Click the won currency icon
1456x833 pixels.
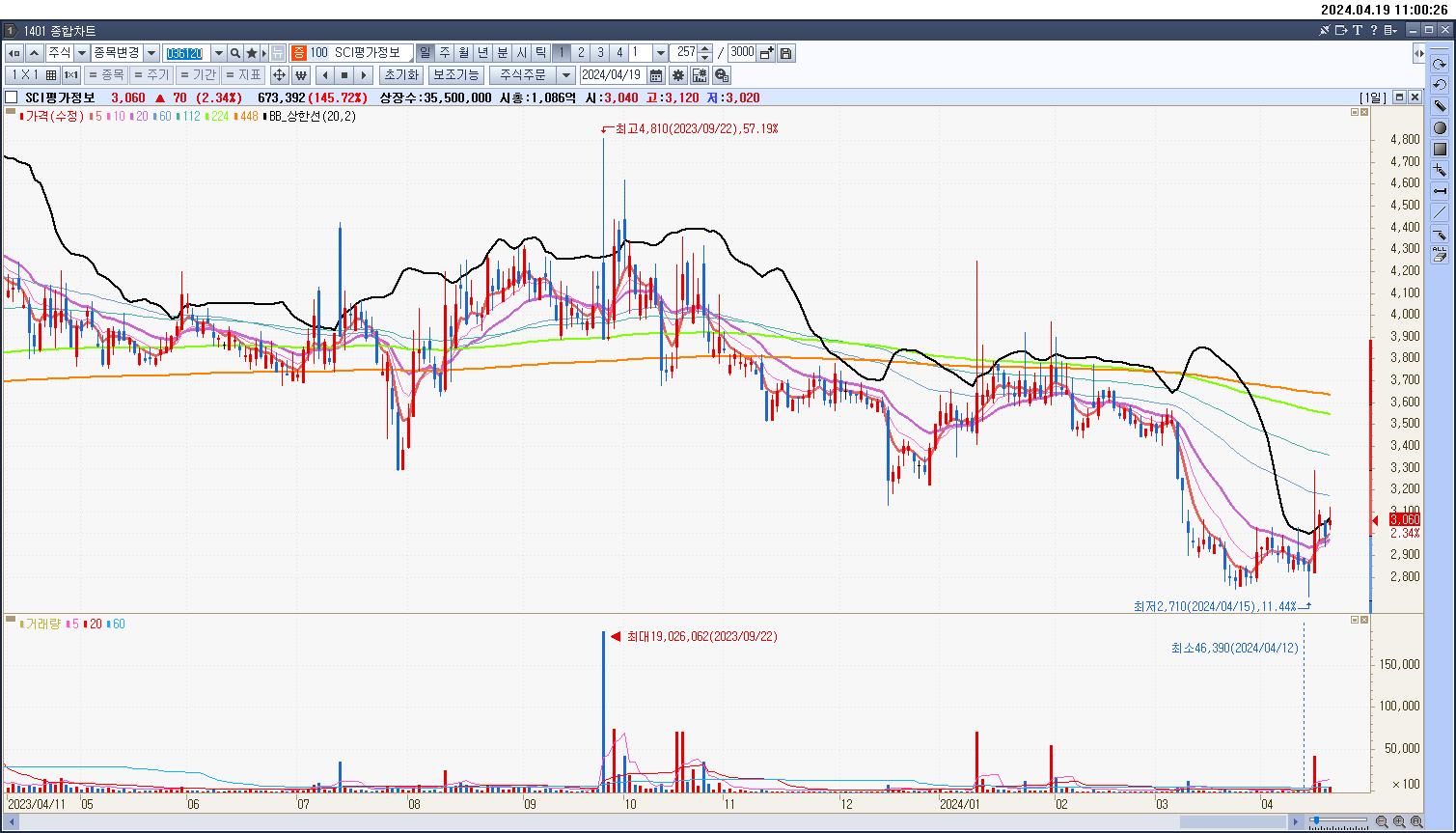tap(300, 75)
